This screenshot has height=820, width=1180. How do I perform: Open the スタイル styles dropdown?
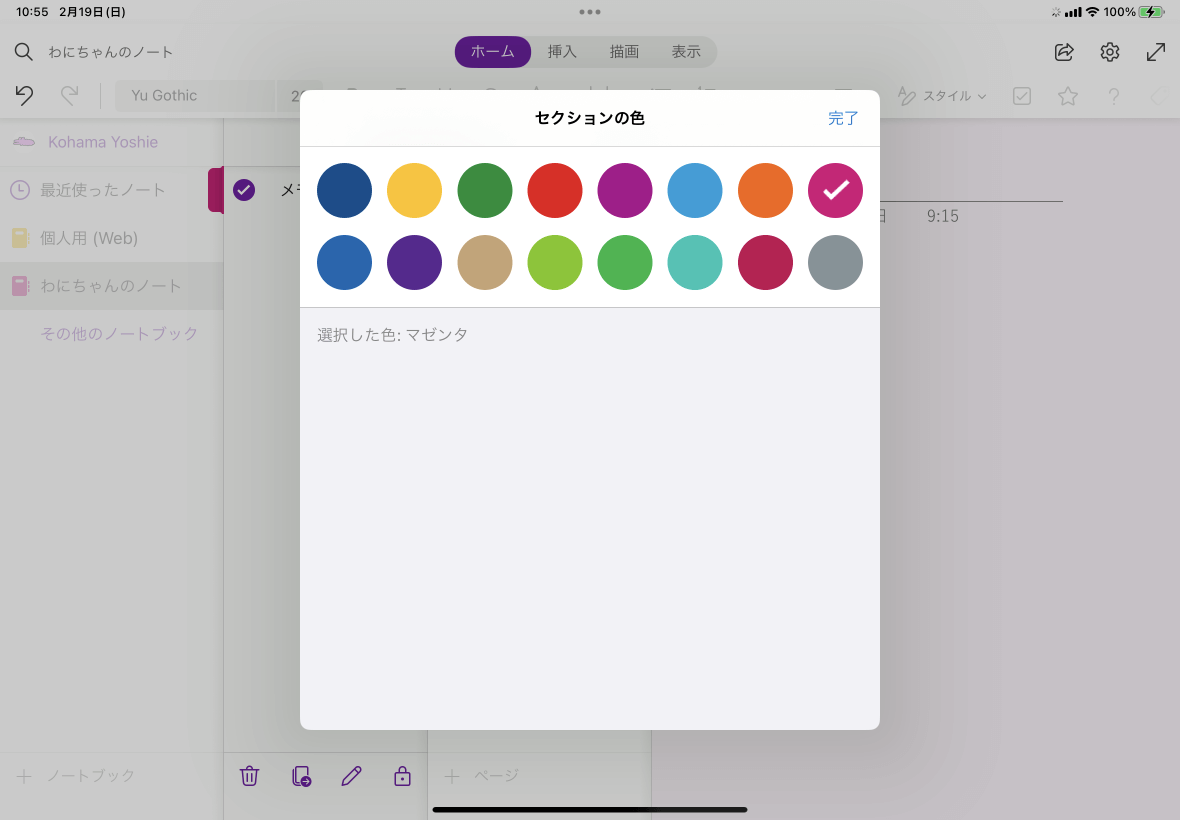pyautogui.click(x=943, y=96)
